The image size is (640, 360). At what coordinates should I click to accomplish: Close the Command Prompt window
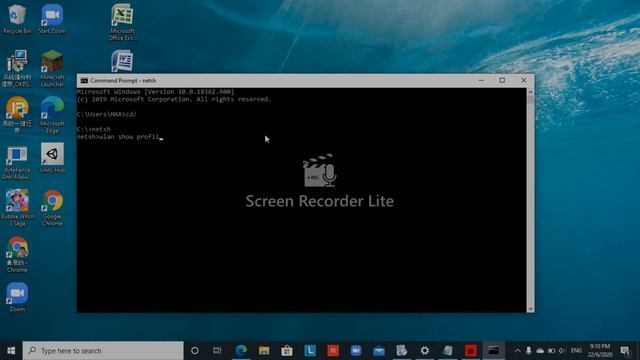[x=524, y=80]
